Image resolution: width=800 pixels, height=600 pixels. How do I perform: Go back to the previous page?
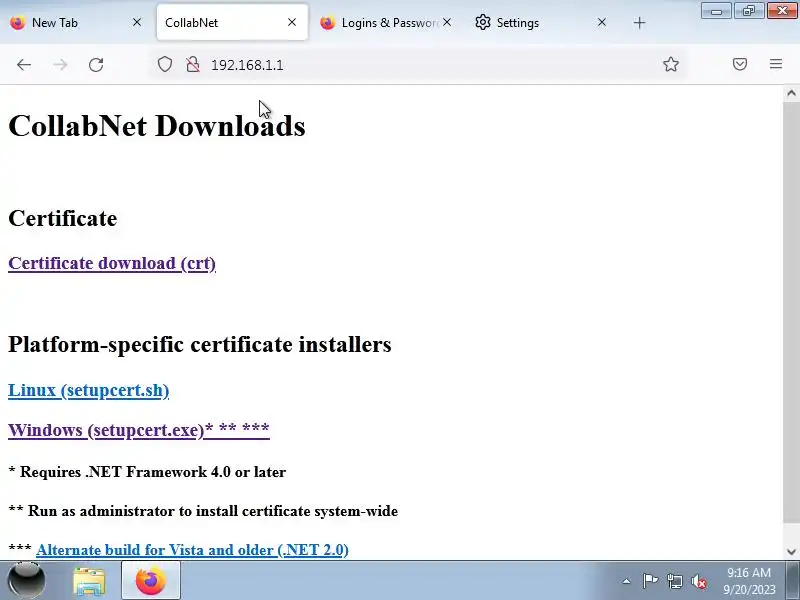pos(23,65)
